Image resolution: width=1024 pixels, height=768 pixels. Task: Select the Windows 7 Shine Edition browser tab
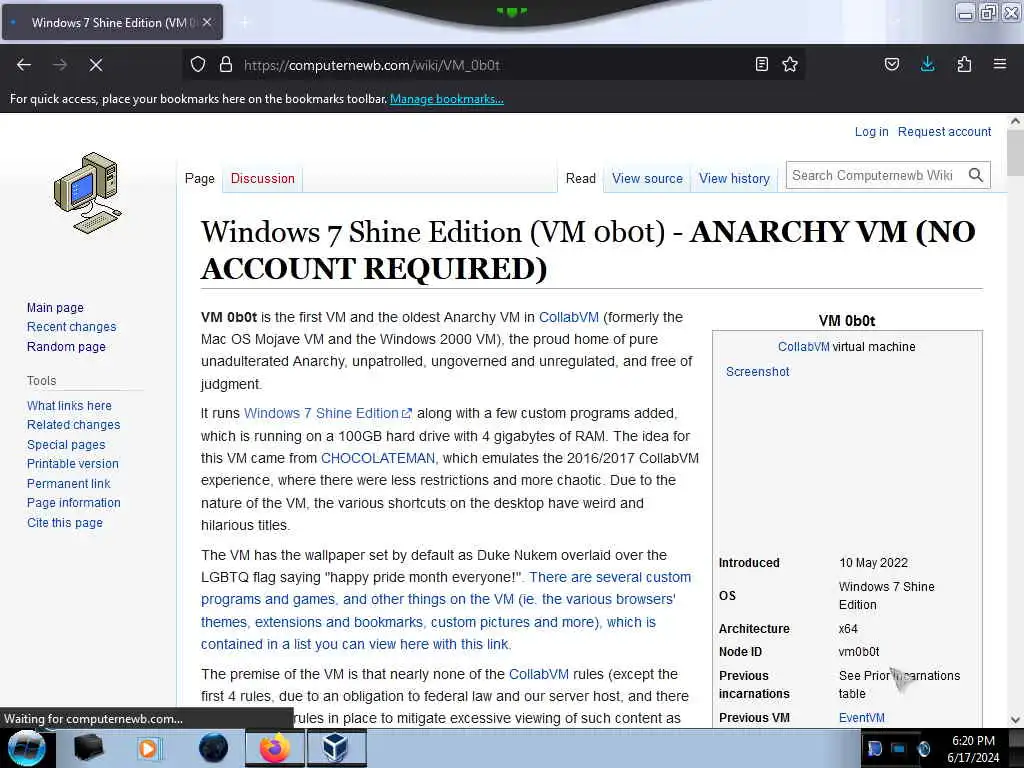click(x=112, y=22)
